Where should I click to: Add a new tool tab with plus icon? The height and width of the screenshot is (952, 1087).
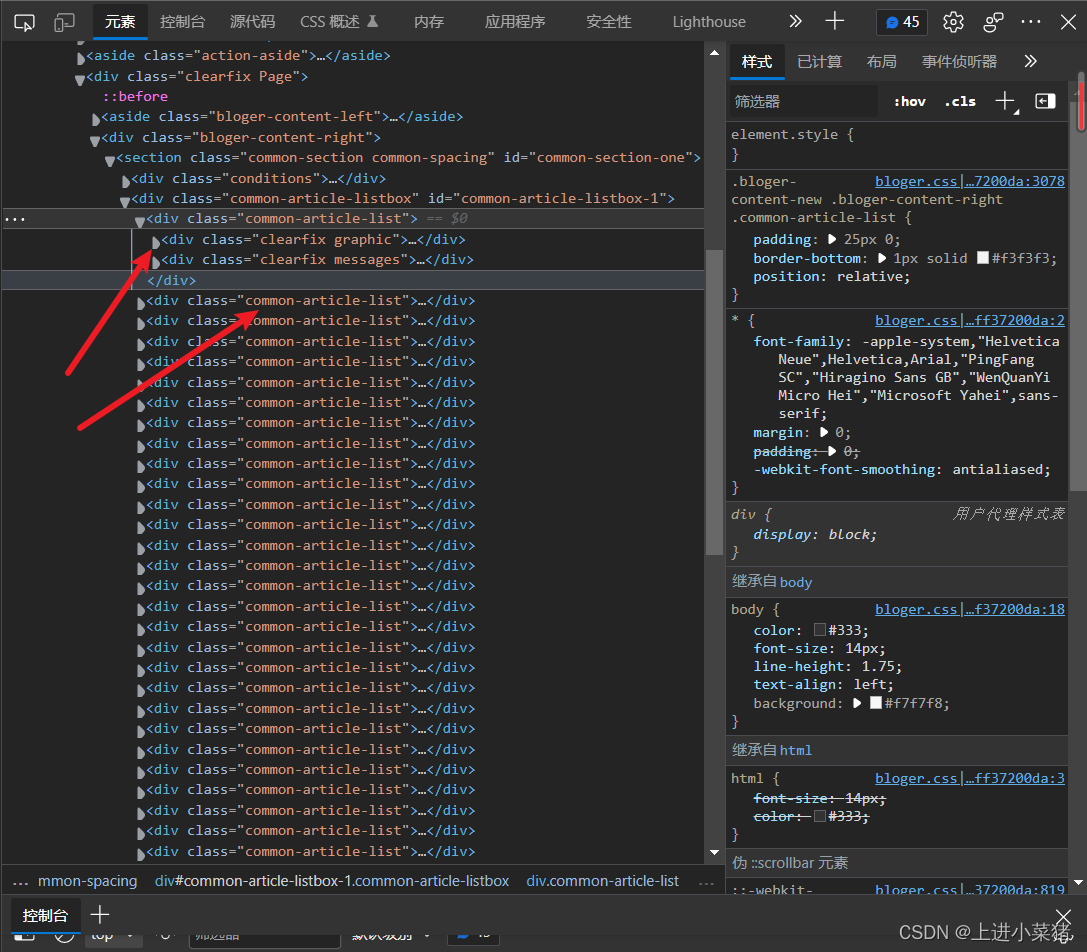point(835,21)
